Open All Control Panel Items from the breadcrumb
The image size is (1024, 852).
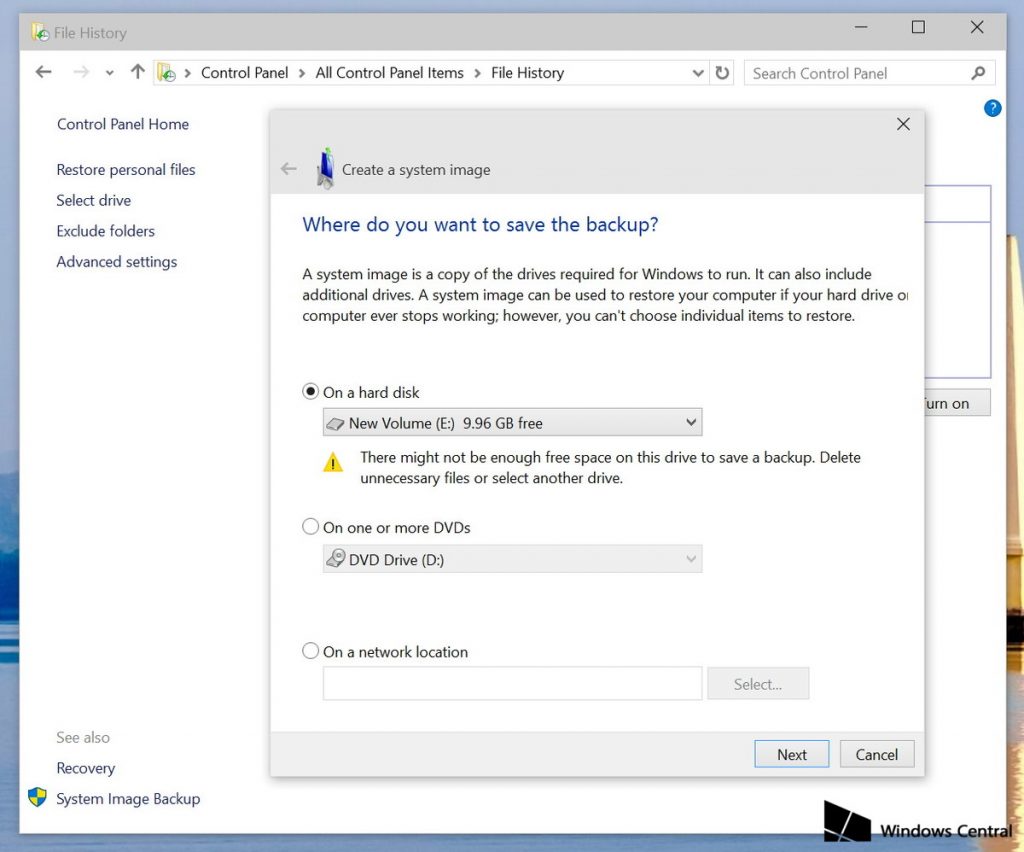390,72
